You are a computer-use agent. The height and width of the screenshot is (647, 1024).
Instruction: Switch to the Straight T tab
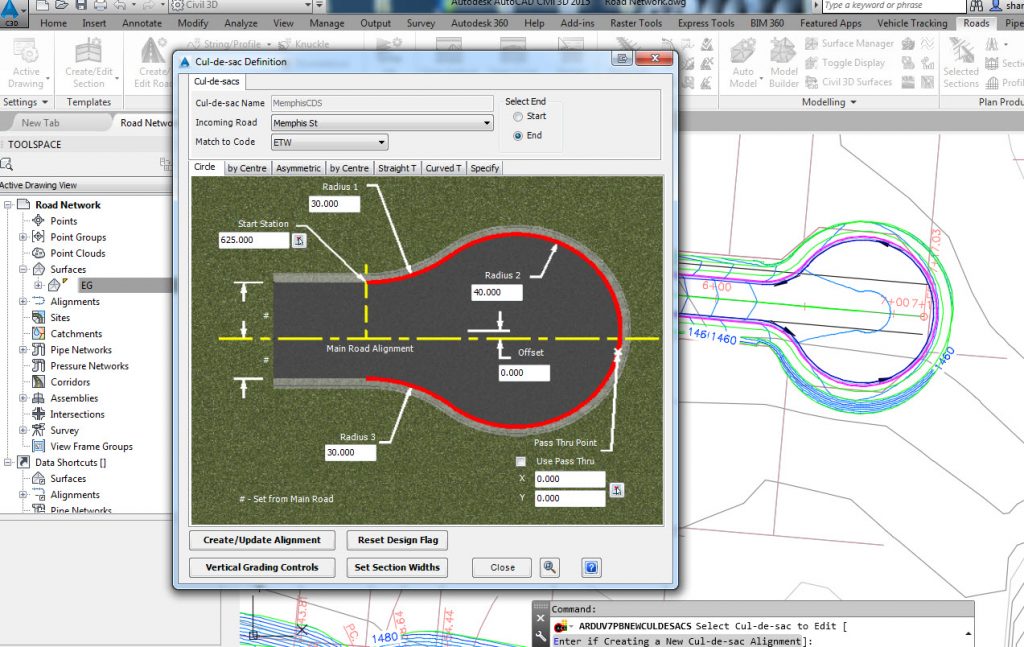397,168
